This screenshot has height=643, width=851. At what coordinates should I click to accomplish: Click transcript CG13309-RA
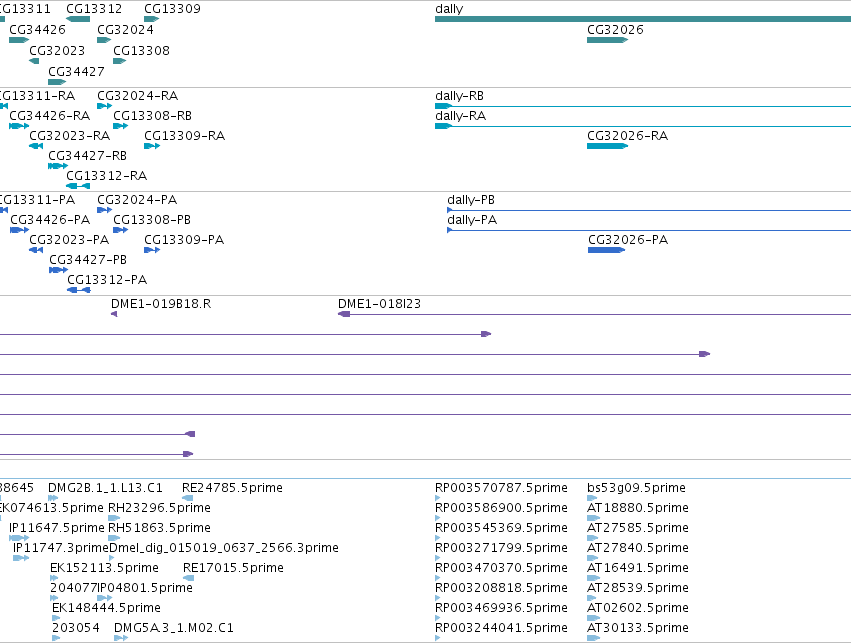(x=152, y=146)
